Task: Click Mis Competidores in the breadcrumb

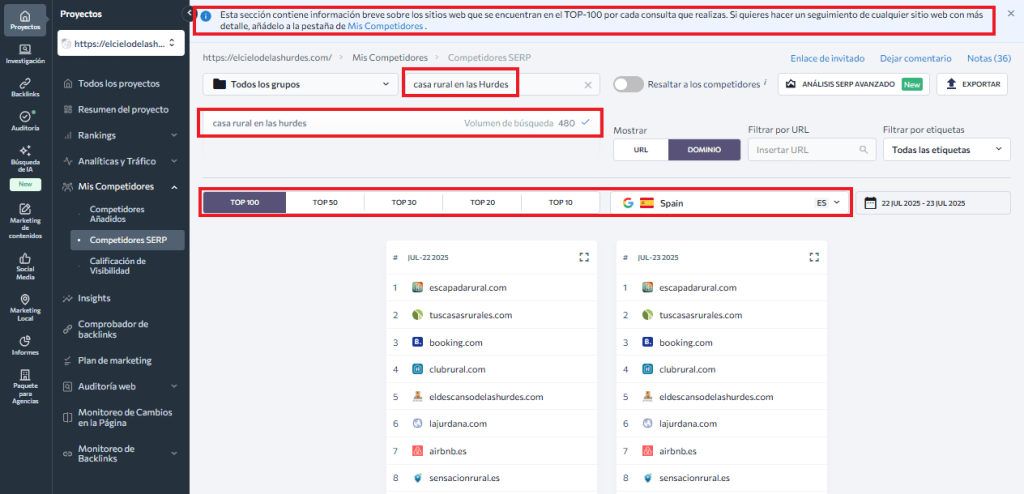Action: click(x=390, y=58)
